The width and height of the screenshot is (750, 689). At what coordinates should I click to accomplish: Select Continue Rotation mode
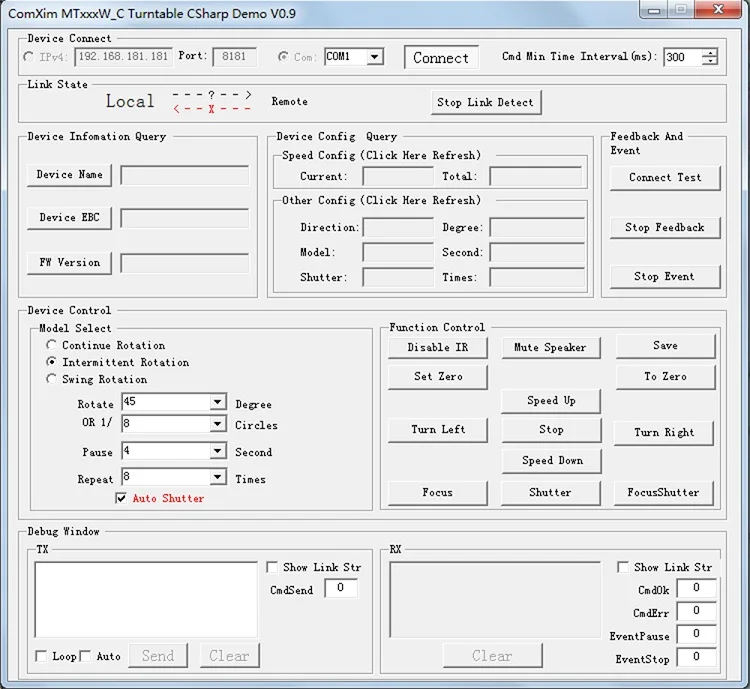(x=52, y=345)
